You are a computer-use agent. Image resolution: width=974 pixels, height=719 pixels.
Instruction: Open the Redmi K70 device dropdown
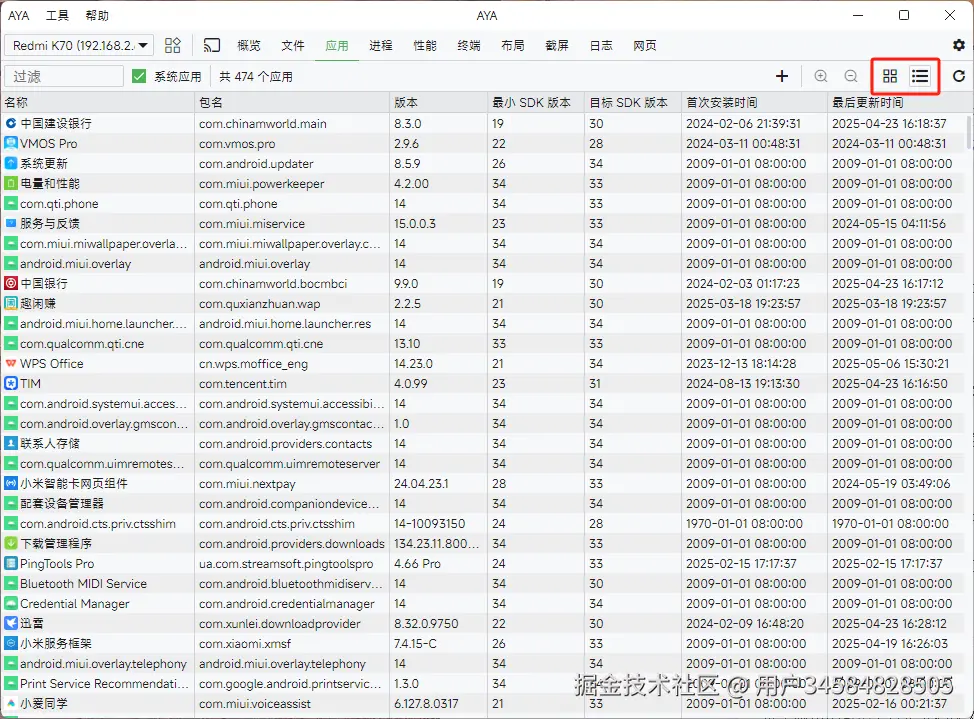(x=80, y=45)
